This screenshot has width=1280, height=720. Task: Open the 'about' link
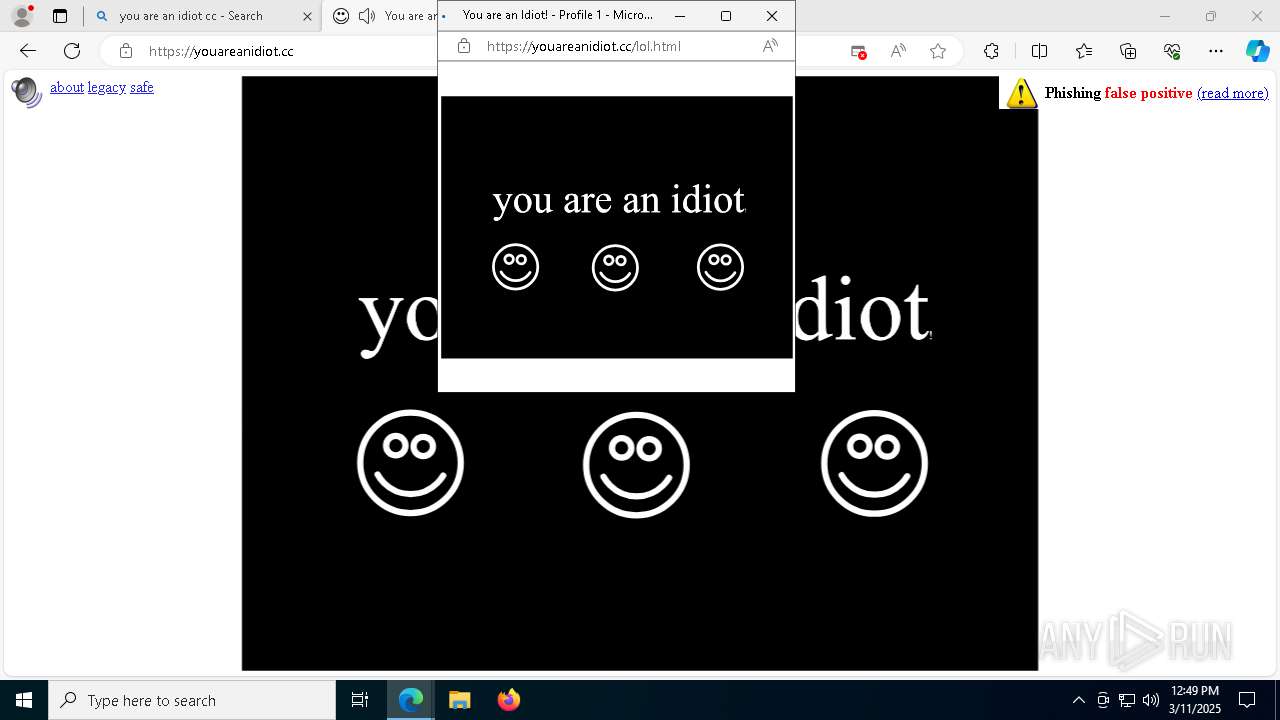tap(67, 88)
